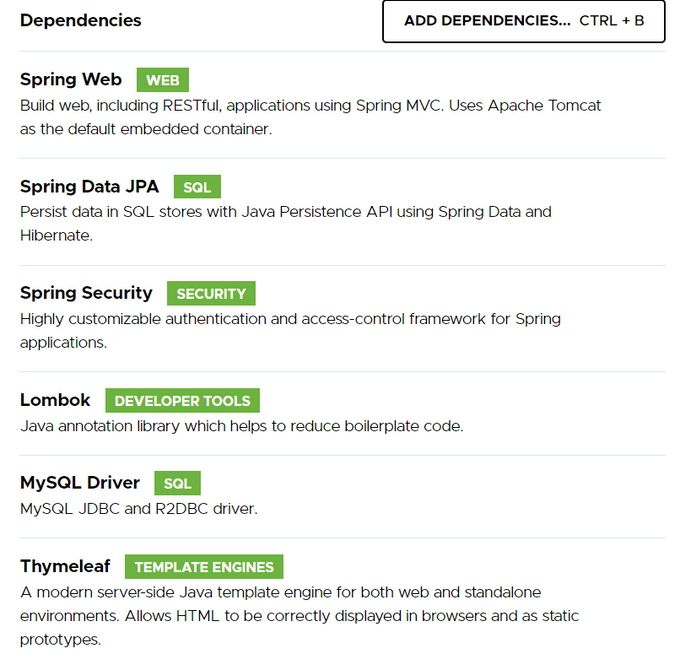This screenshot has width=680, height=660.
Task: Click the Spring Web description text
Action: point(311,117)
